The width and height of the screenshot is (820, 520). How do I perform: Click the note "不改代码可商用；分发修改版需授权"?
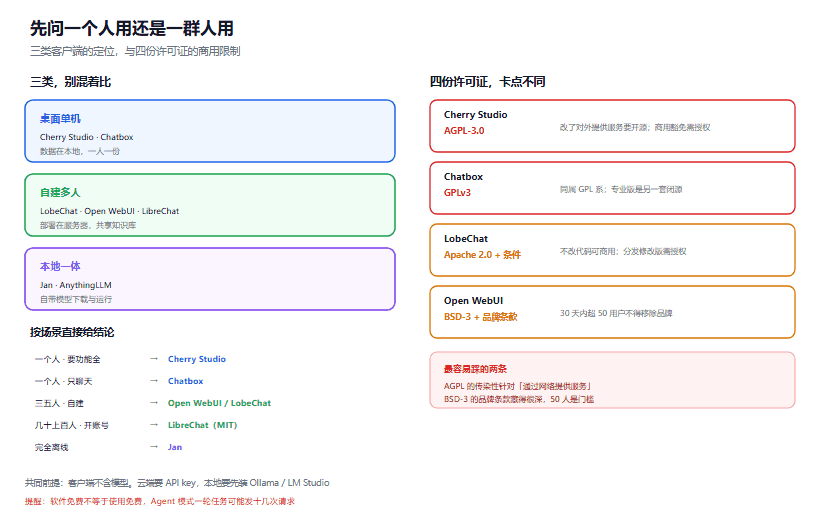(x=623, y=252)
